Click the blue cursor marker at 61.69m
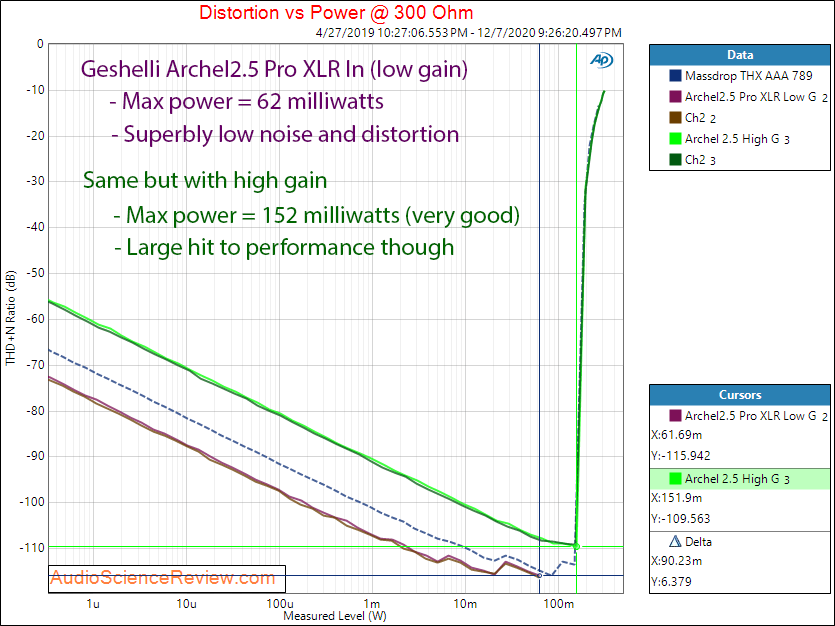This screenshot has width=835, height=626. 539,575
